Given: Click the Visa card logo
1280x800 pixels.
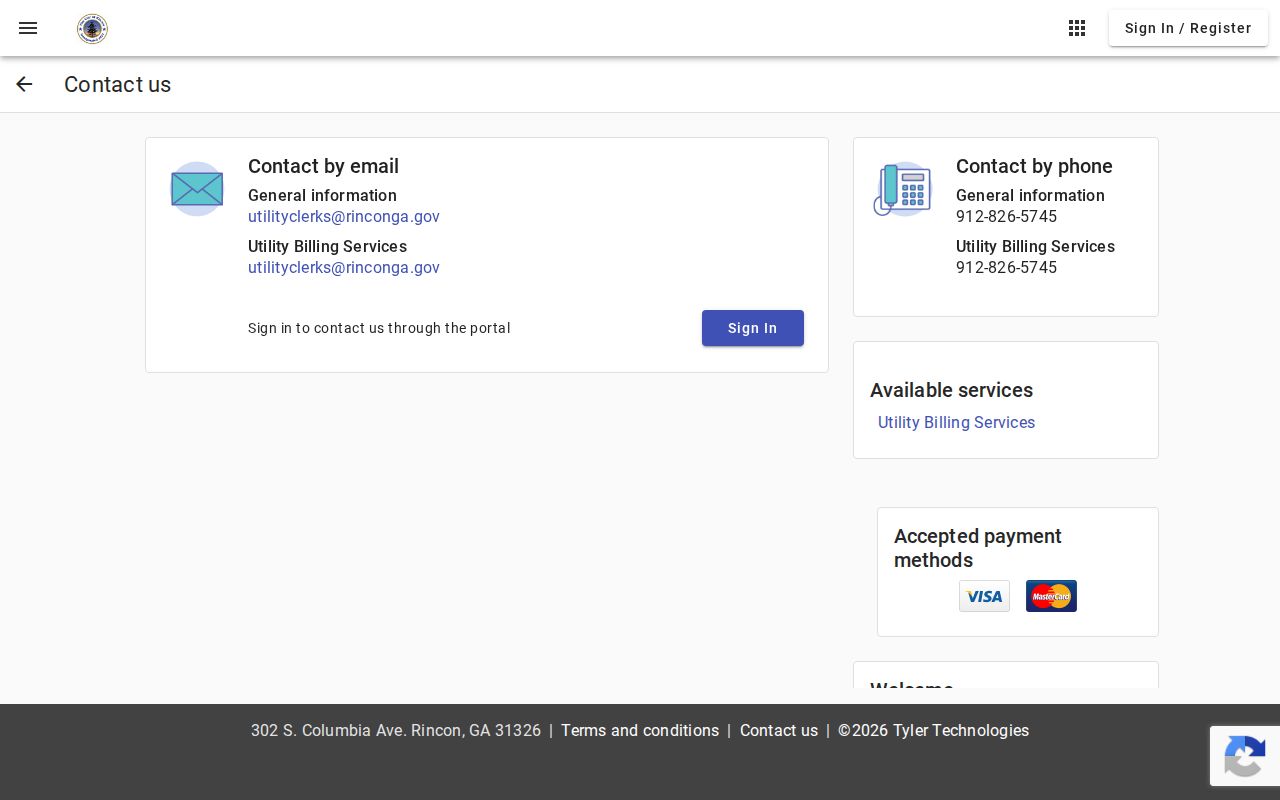Looking at the screenshot, I should click(x=984, y=596).
